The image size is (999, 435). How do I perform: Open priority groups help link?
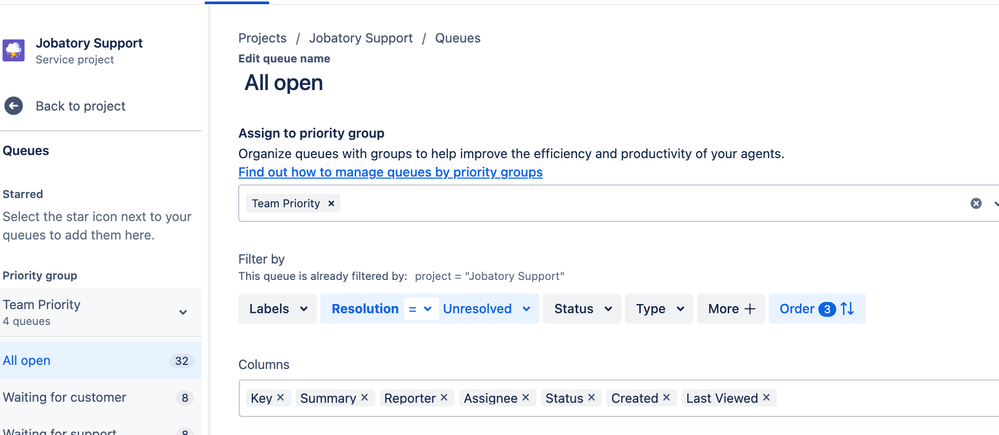(391, 172)
